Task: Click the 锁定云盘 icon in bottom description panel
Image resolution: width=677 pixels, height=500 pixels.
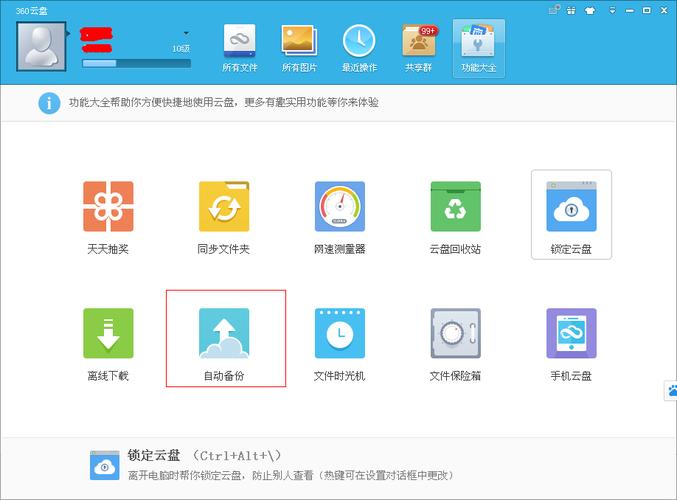Action: [104, 465]
